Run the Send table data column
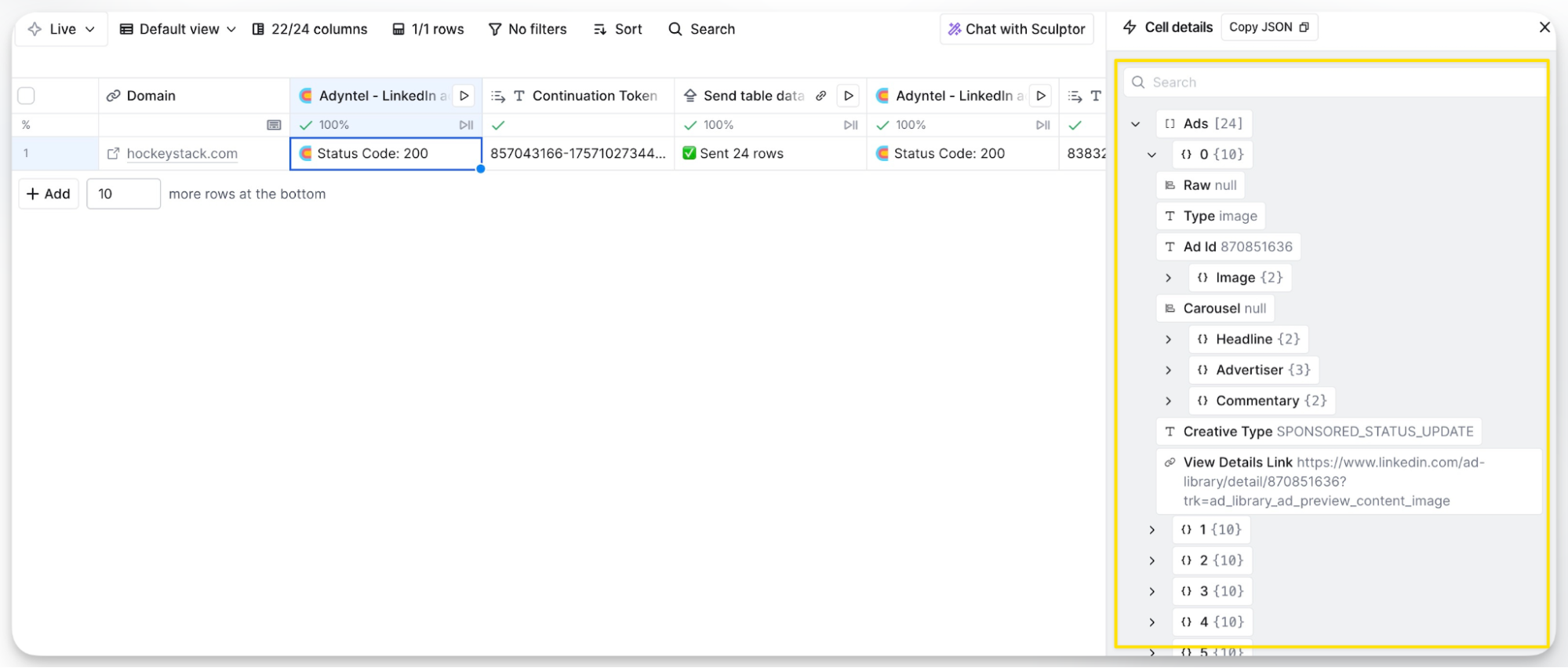This screenshot has height=668, width=1568. point(849,96)
